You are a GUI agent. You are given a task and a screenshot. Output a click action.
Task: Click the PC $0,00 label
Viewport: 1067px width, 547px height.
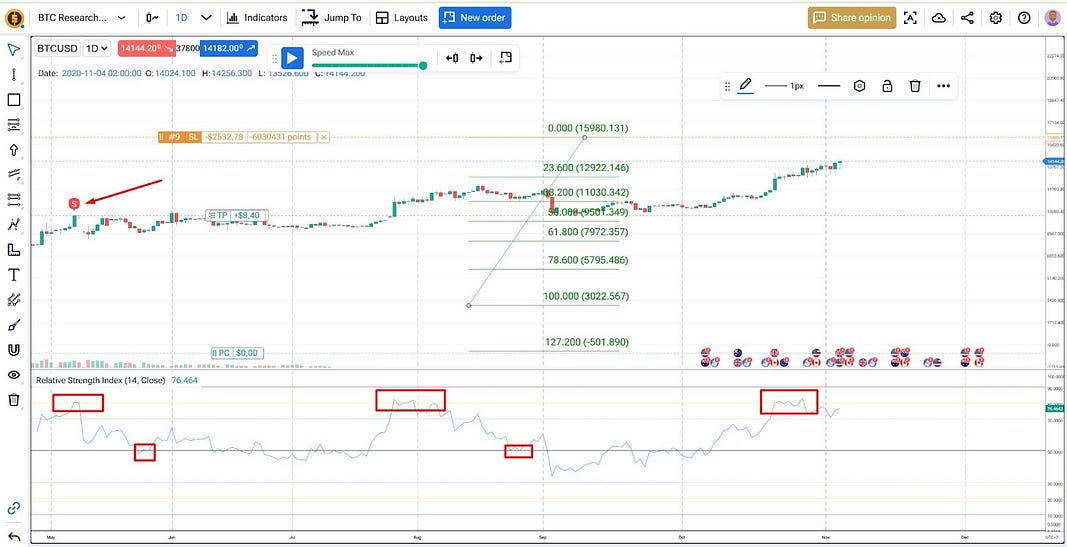237,352
